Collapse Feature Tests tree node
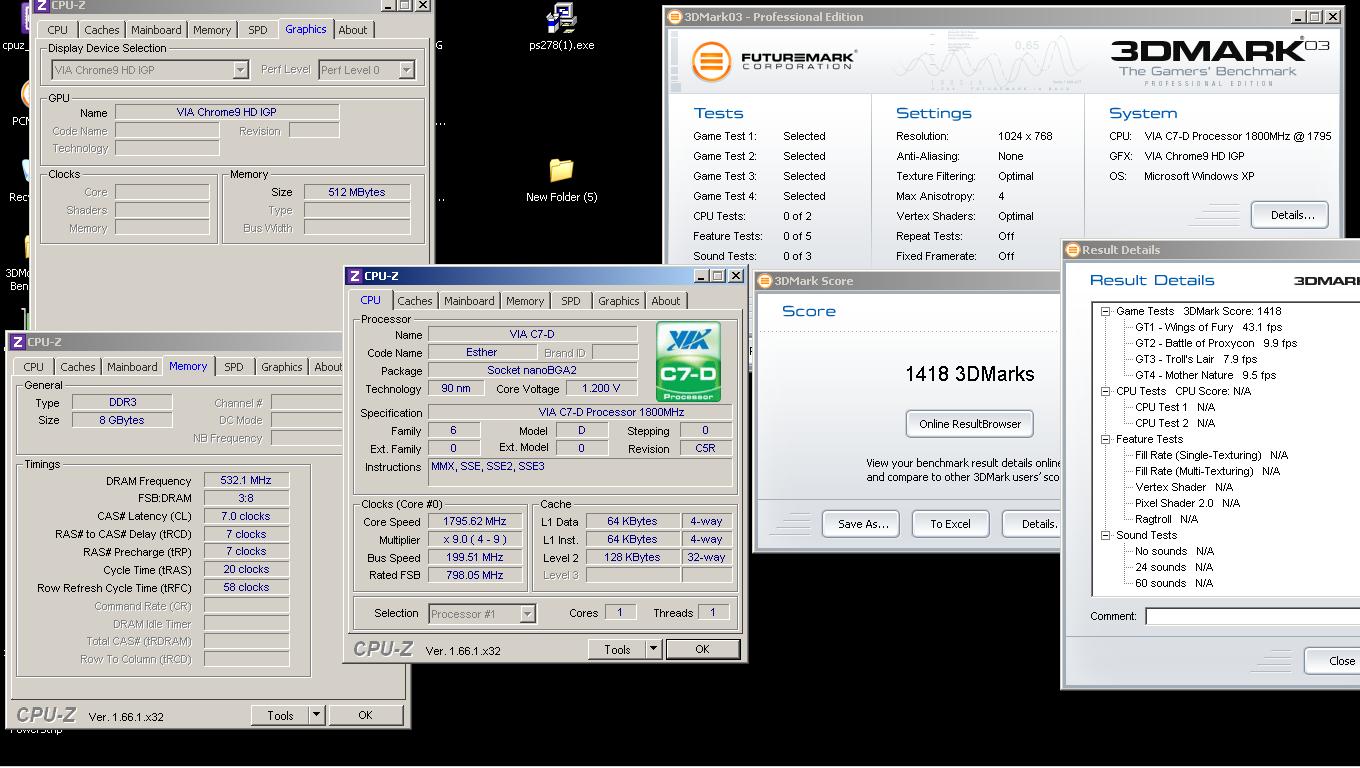The height and width of the screenshot is (768, 1360). coord(1106,439)
